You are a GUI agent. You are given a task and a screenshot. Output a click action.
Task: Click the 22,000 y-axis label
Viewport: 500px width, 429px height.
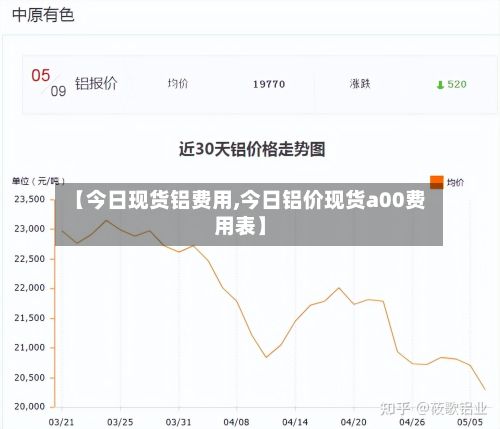pyautogui.click(x=29, y=288)
